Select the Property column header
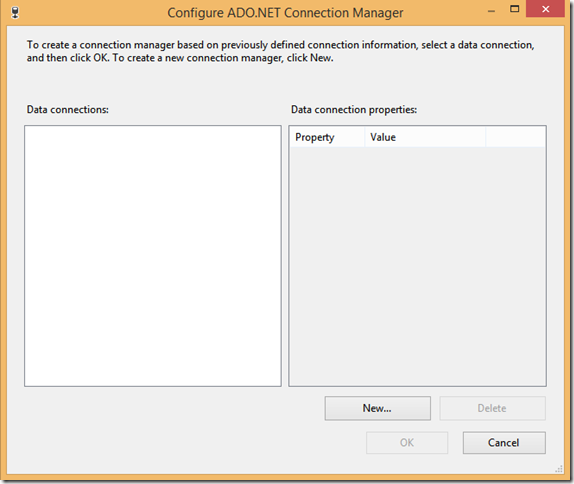Viewport: 574px width, 484px height. coord(327,137)
